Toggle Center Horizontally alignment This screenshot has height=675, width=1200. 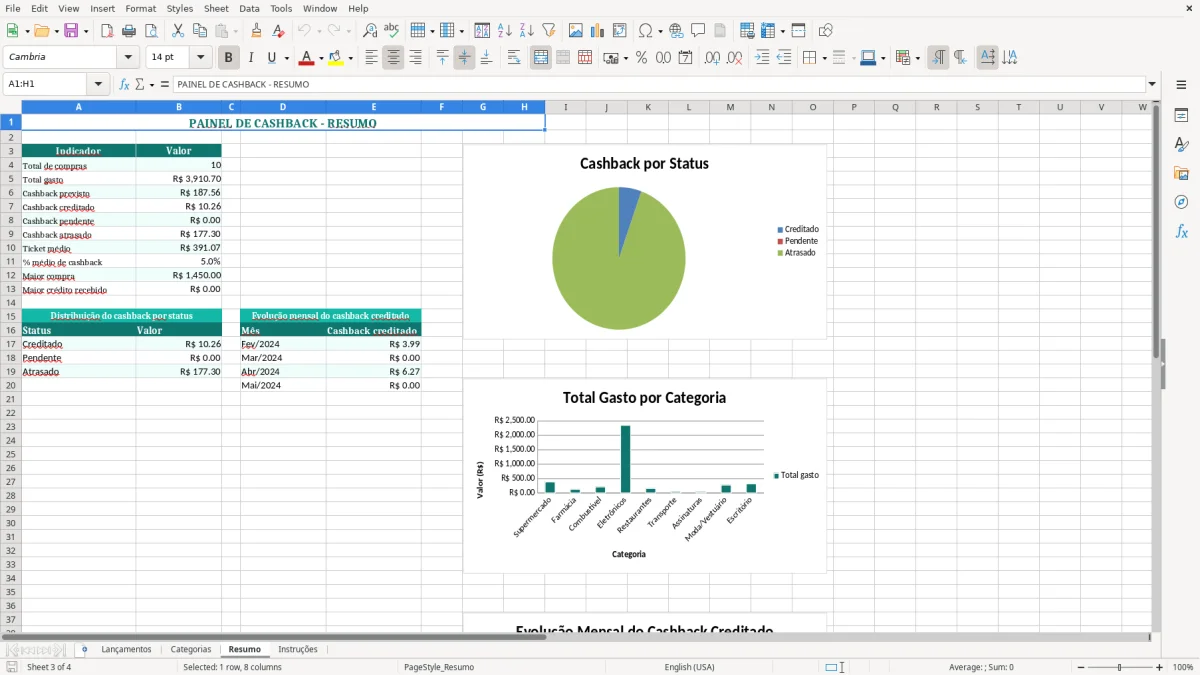tap(393, 58)
